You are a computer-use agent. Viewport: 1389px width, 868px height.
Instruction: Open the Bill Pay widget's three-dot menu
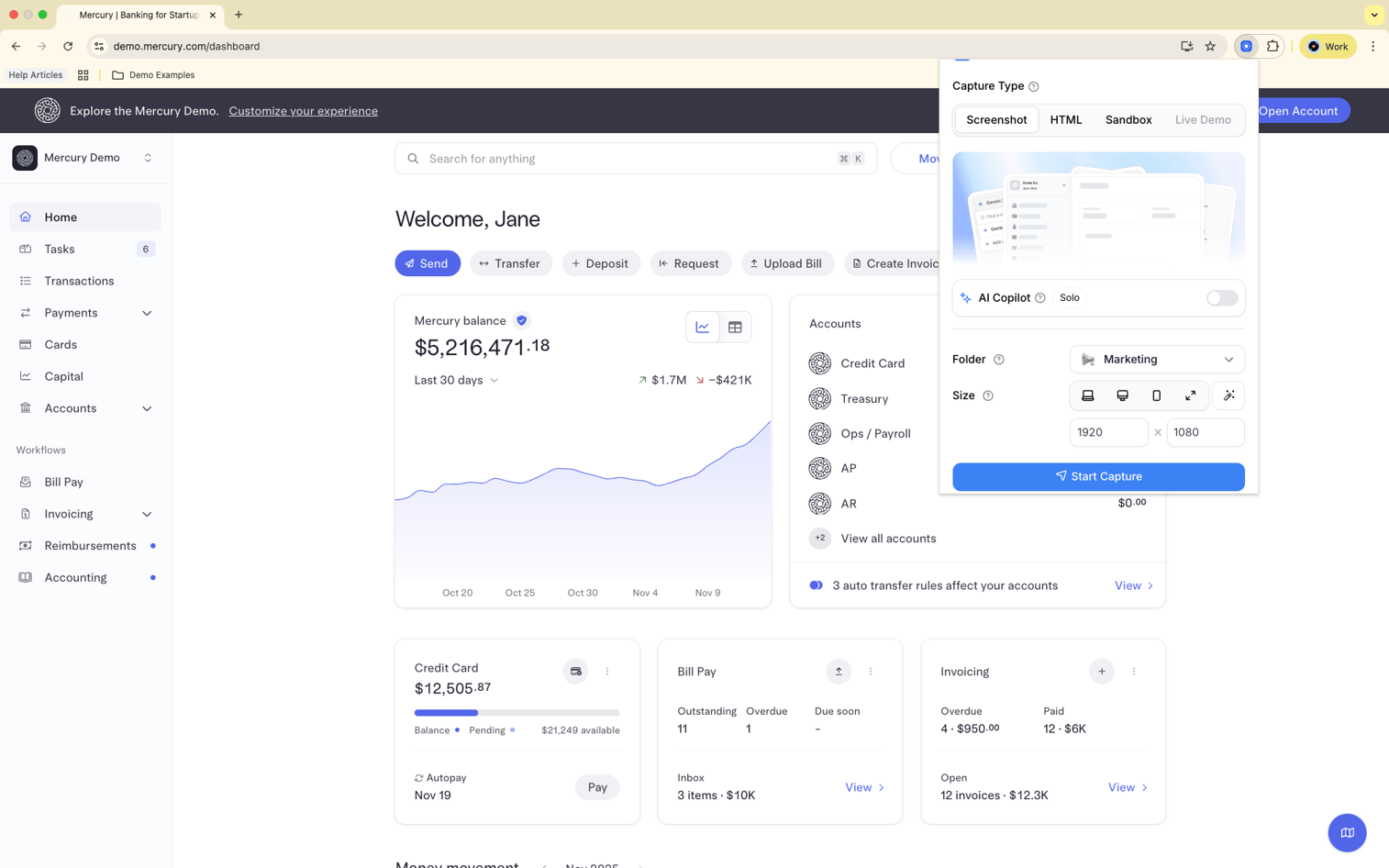(871, 672)
